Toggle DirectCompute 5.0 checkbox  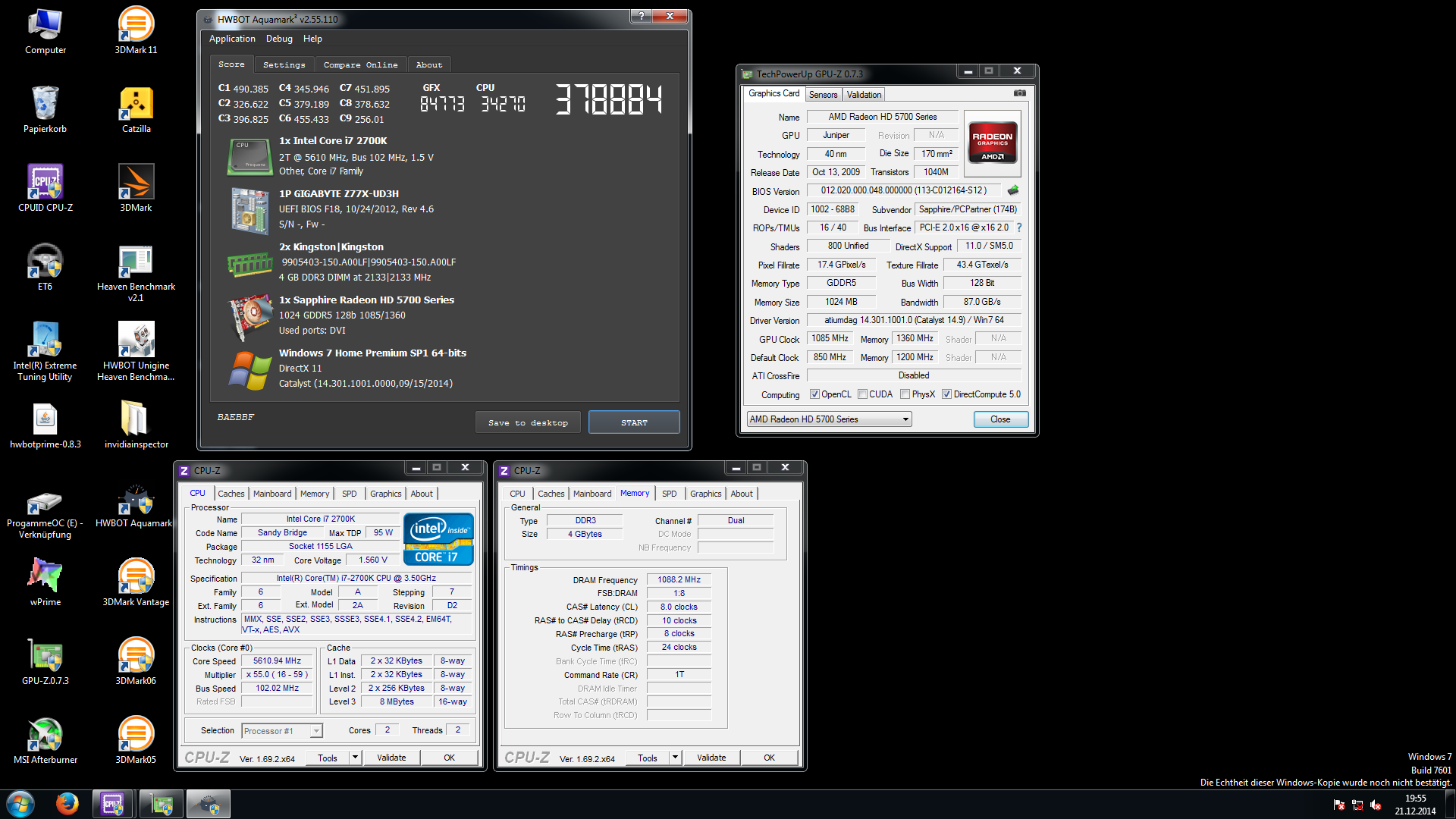[946, 394]
